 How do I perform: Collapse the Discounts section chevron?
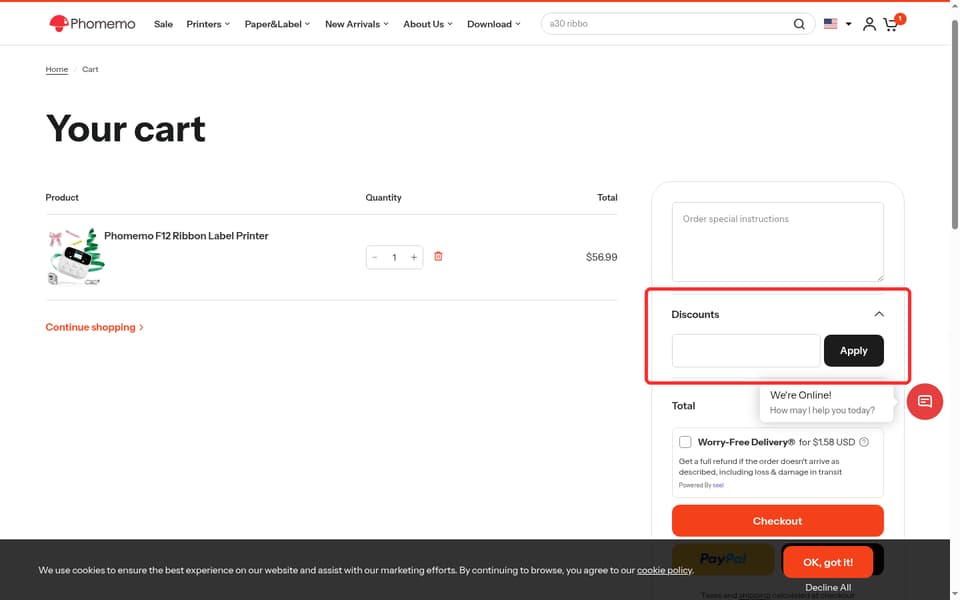coord(879,314)
